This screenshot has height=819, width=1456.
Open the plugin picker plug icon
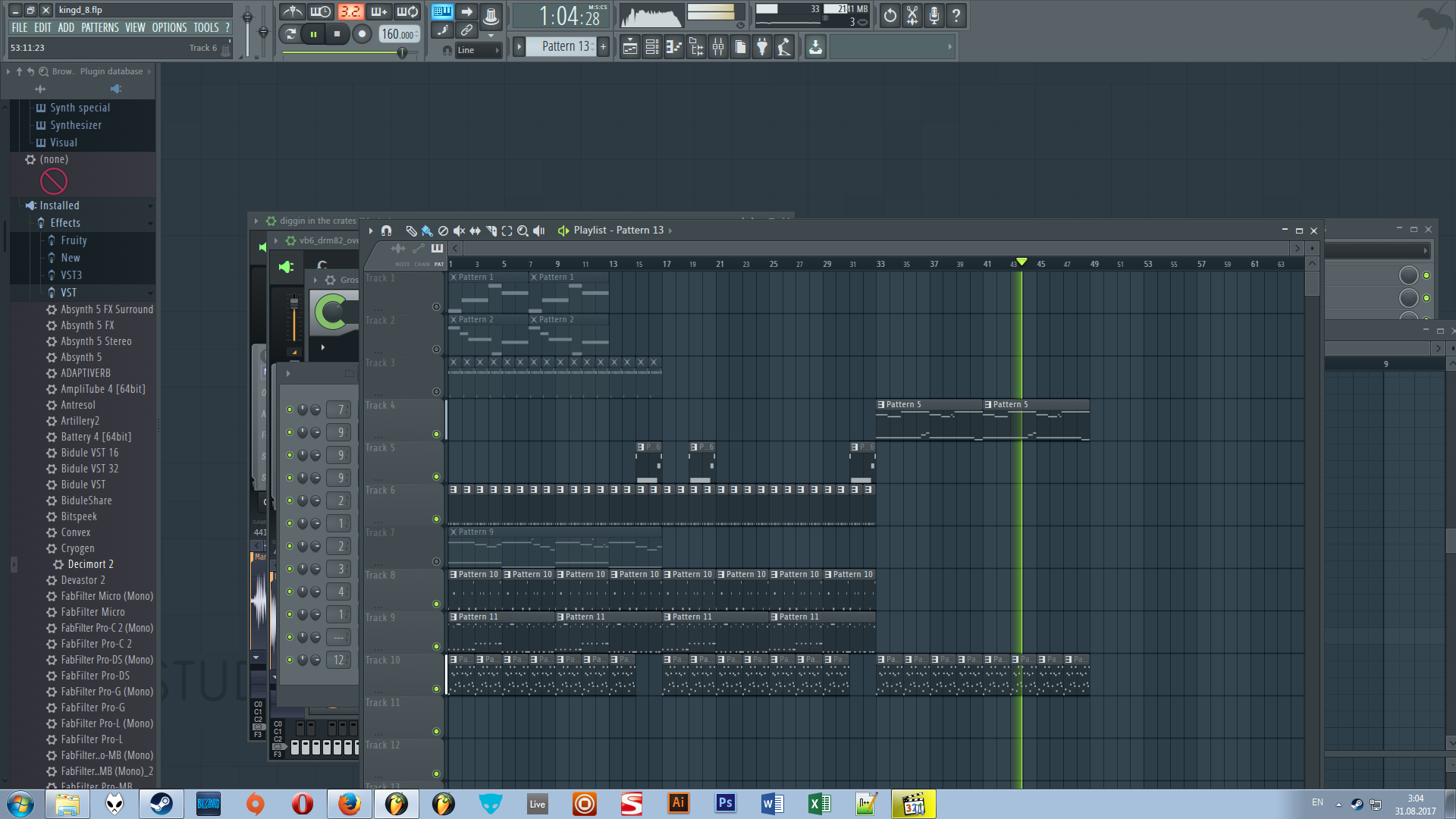pyautogui.click(x=762, y=47)
